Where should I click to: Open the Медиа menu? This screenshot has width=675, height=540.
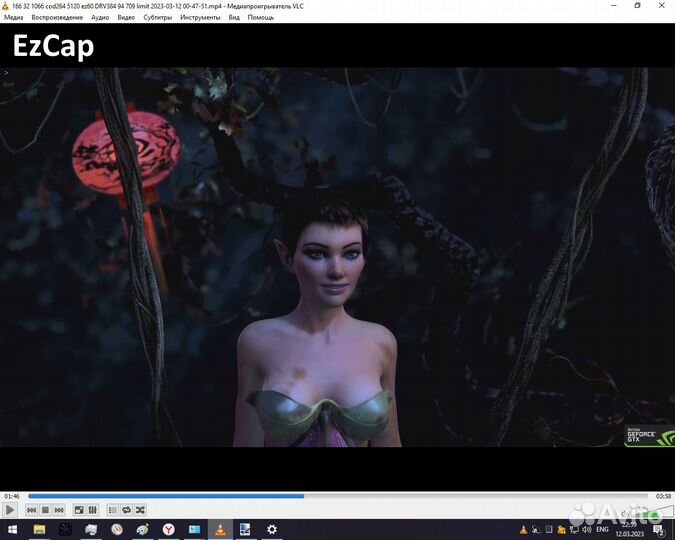click(13, 17)
